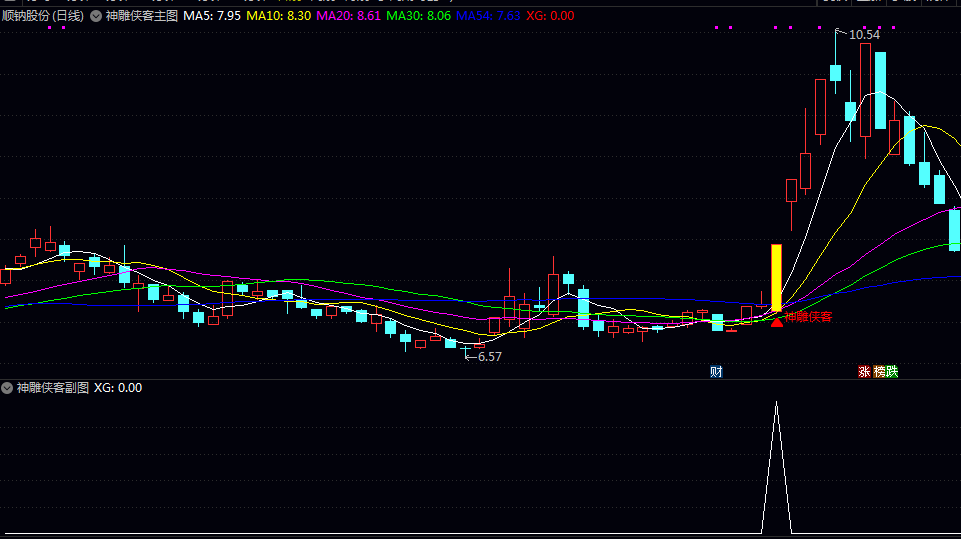Click the 顺钠股份 (日线) stock title
961x539 pixels.
pyautogui.click(x=42, y=16)
